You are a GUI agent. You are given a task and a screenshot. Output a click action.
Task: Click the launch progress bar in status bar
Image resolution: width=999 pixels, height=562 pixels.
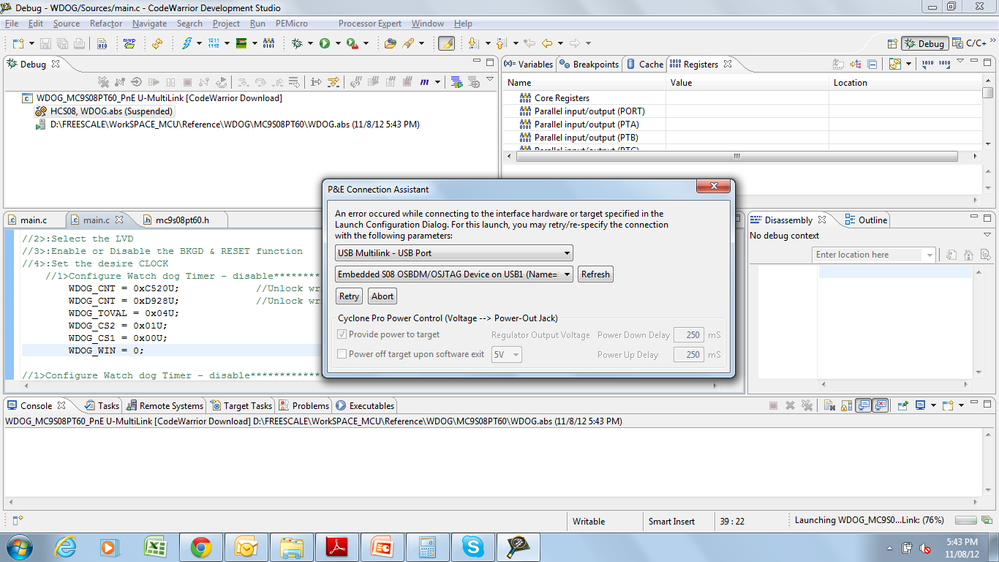[x=966, y=521]
